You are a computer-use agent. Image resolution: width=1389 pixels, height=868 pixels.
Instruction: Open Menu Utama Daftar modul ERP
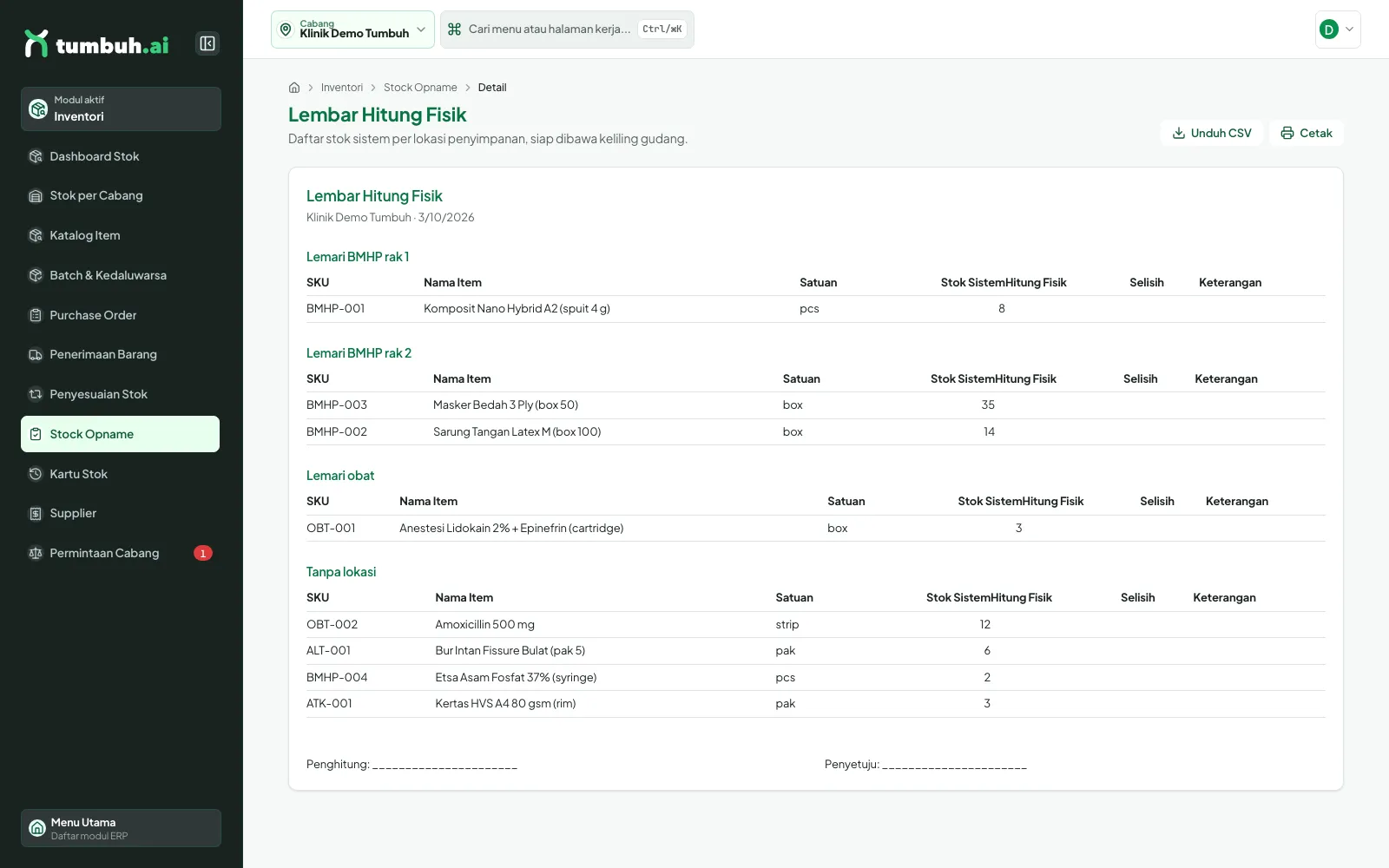(121, 828)
